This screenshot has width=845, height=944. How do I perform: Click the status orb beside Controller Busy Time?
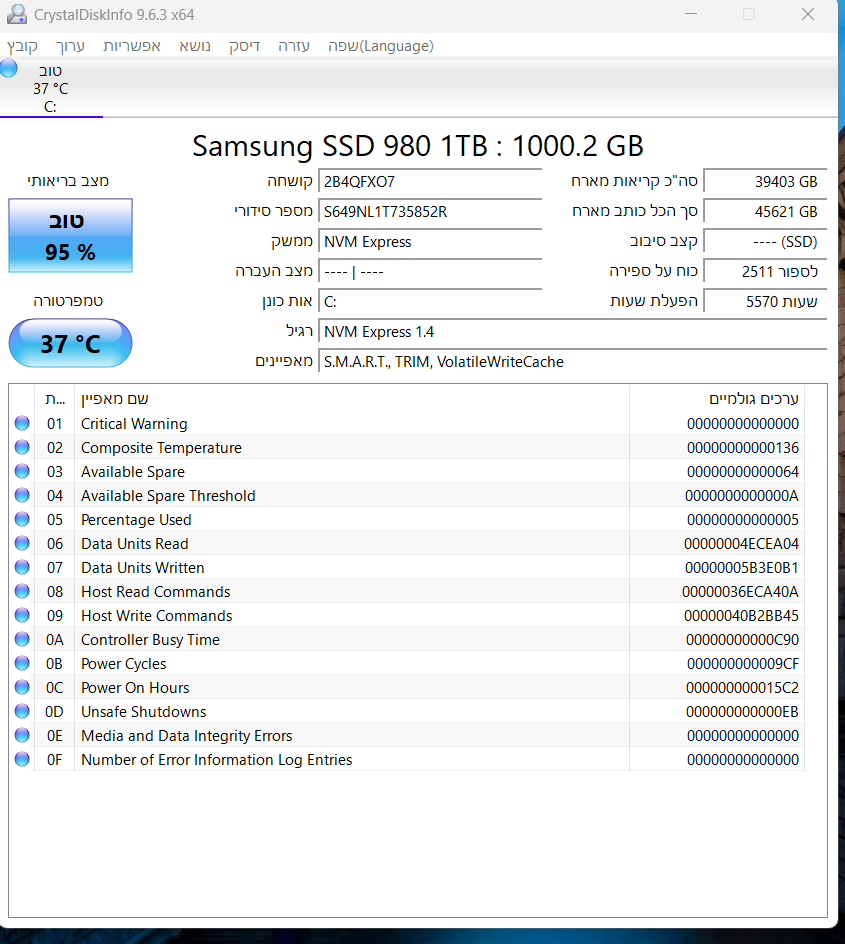(22, 639)
